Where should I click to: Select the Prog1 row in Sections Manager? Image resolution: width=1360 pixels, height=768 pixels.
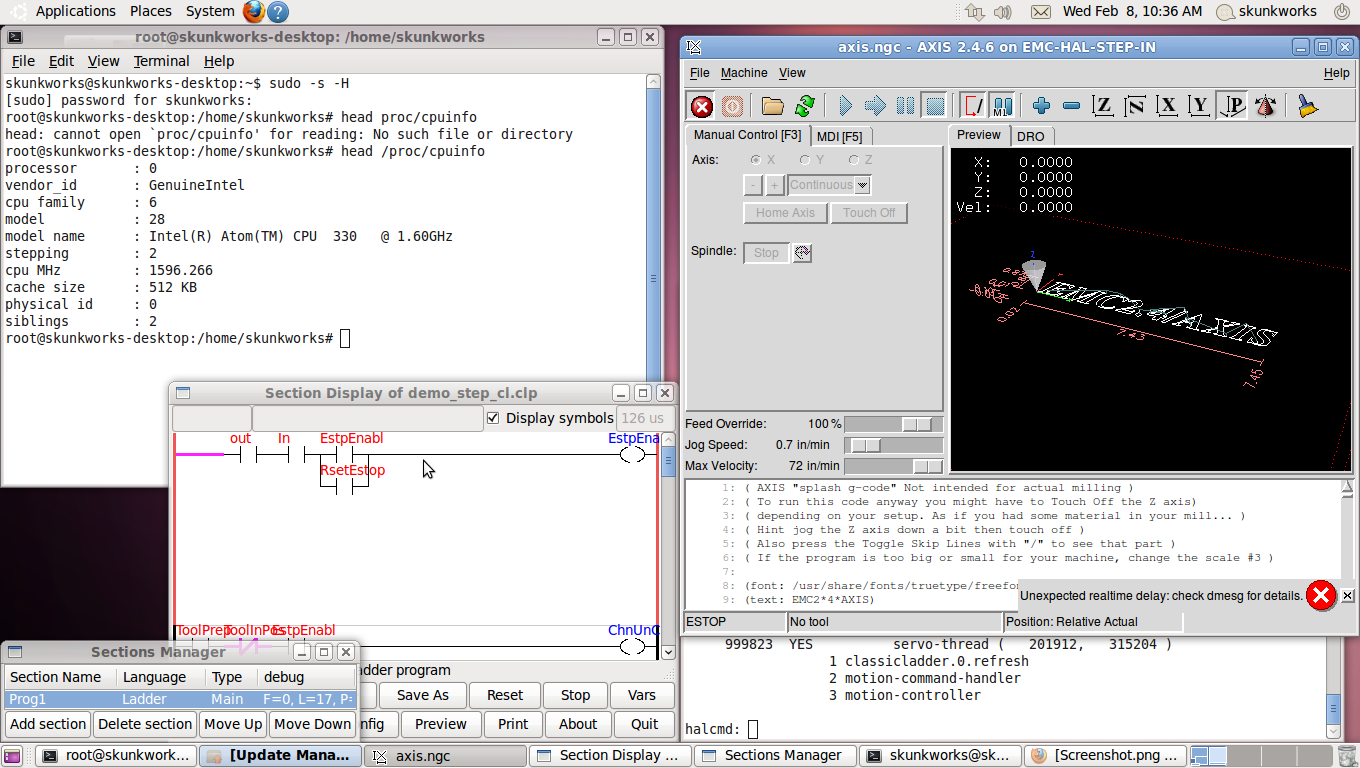point(180,699)
